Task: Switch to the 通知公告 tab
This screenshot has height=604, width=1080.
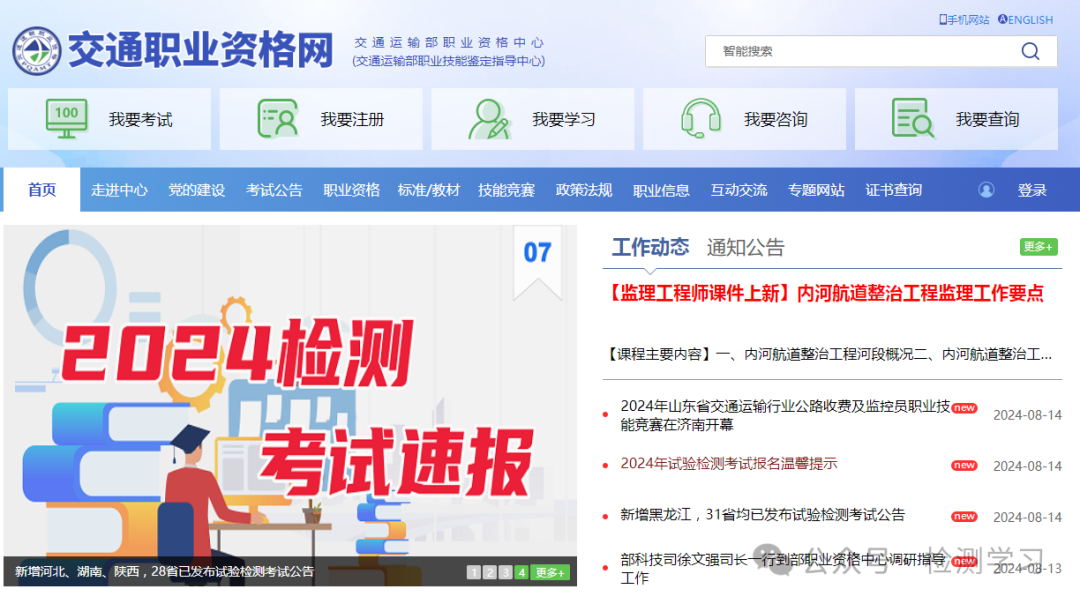Action: click(x=746, y=247)
